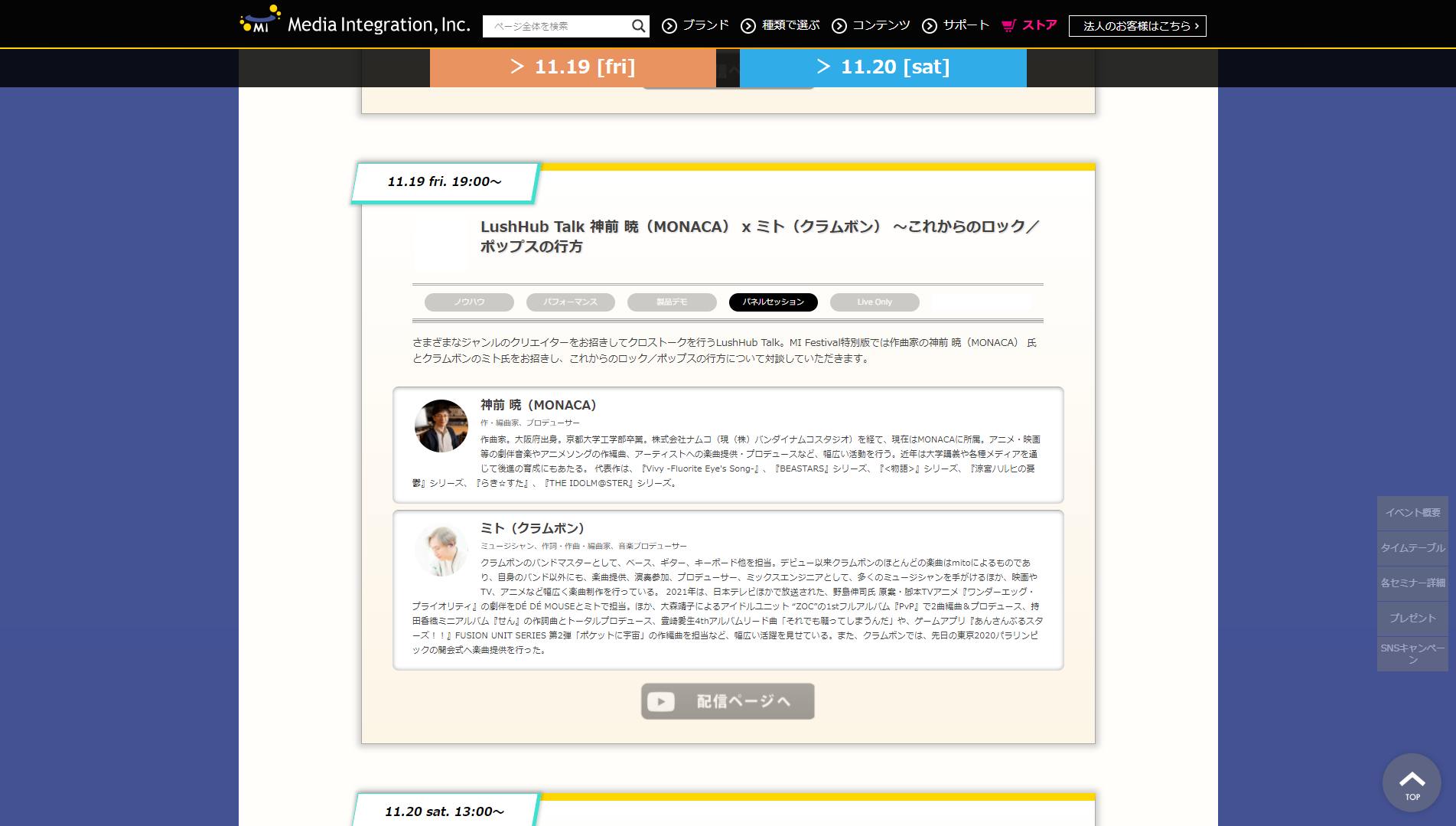Go to プレゼント in side navigation

click(x=1412, y=619)
